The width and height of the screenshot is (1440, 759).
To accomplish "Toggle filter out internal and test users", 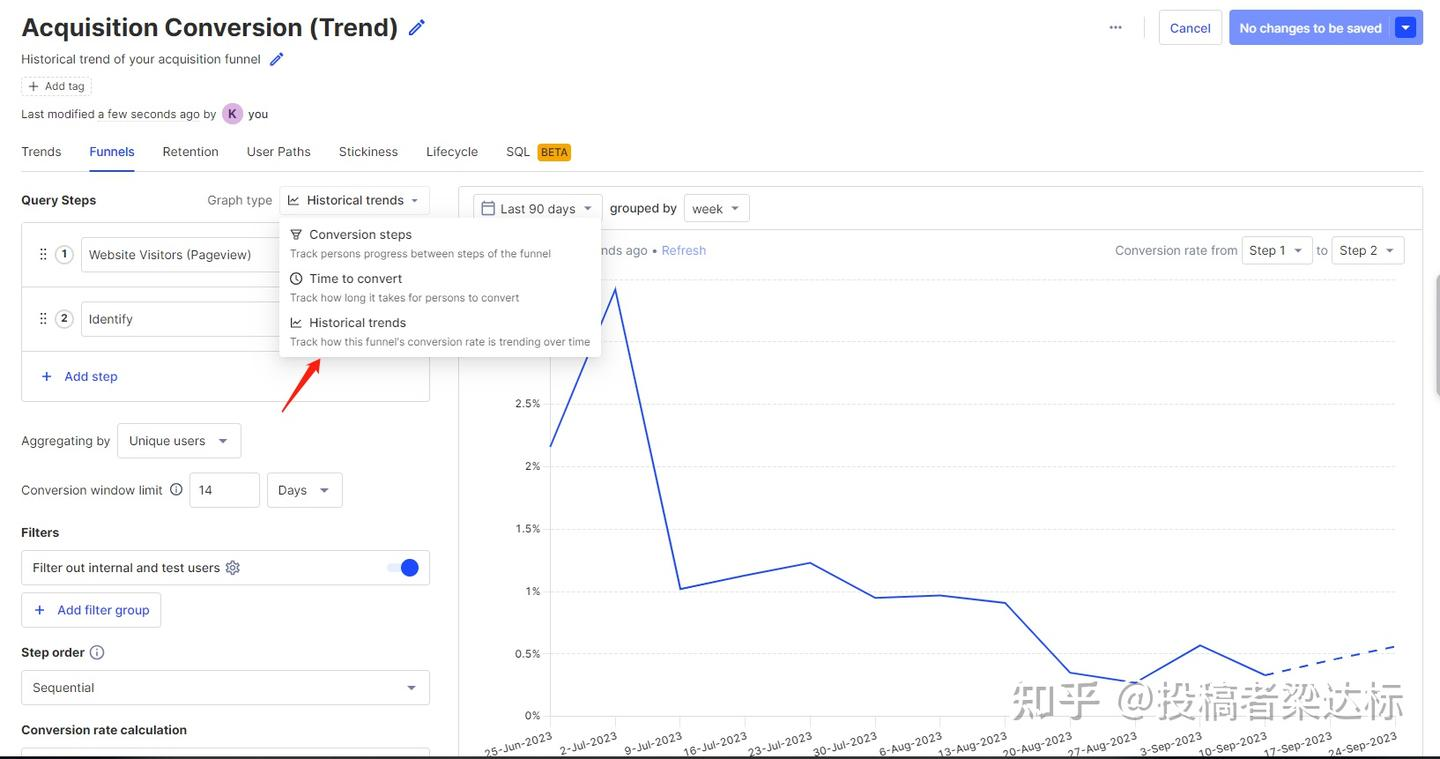I will [403, 568].
